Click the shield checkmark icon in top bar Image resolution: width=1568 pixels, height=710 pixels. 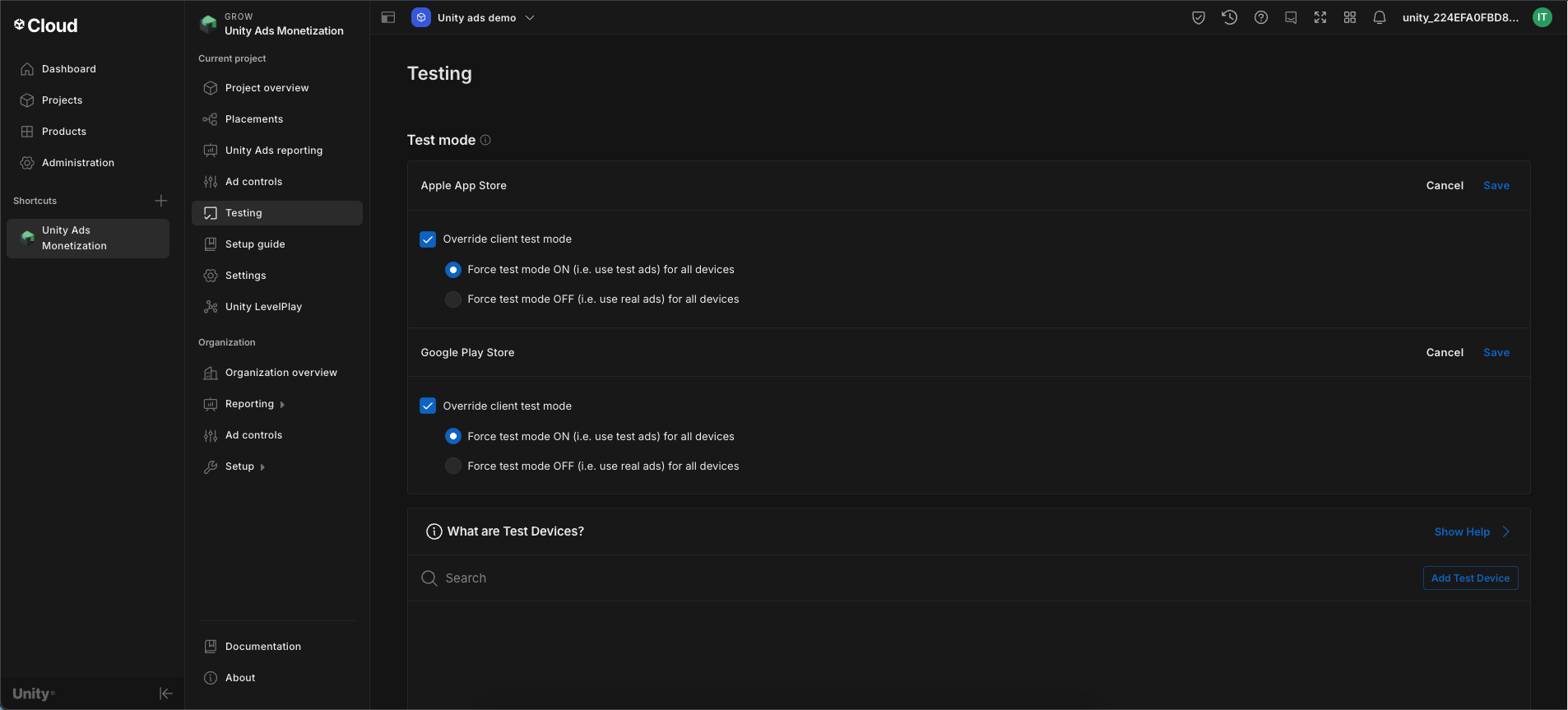pyautogui.click(x=1199, y=17)
